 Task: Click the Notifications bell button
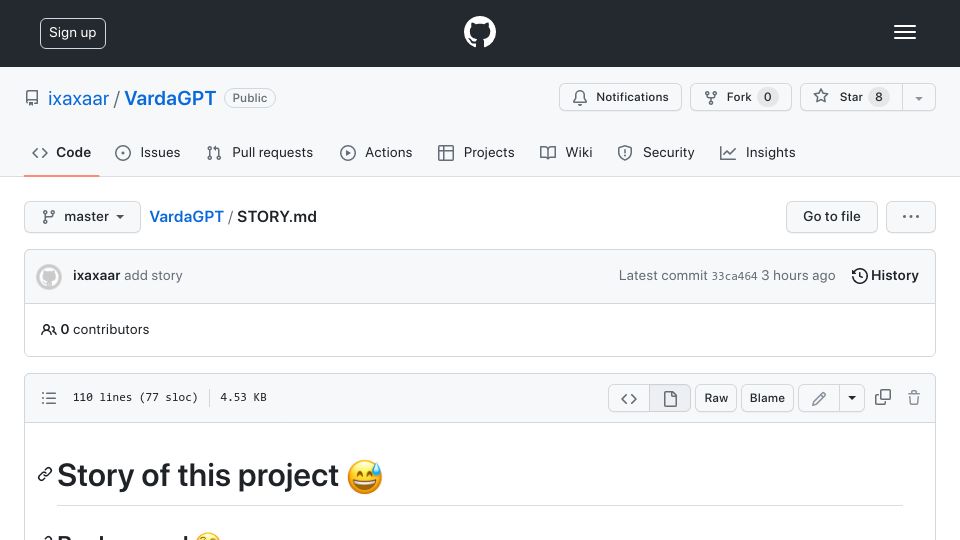(620, 97)
